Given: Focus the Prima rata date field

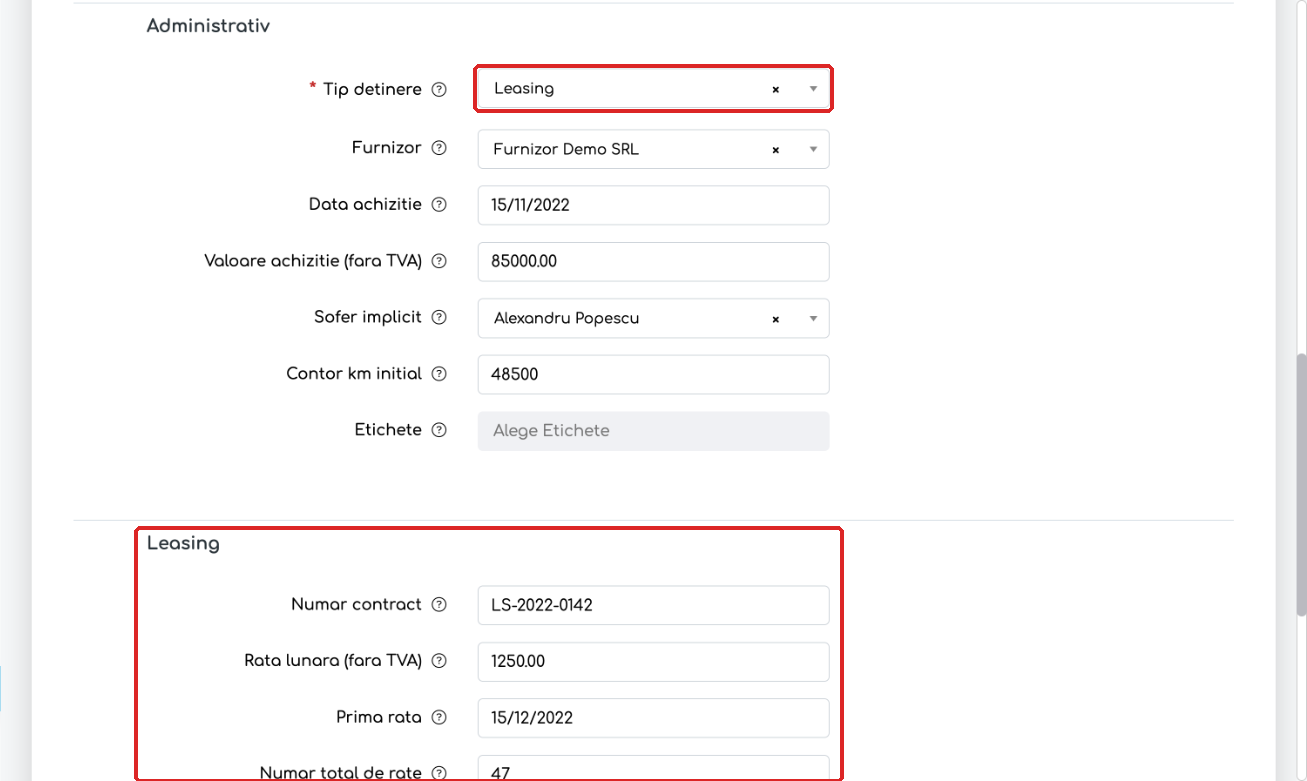Looking at the screenshot, I should click(654, 718).
